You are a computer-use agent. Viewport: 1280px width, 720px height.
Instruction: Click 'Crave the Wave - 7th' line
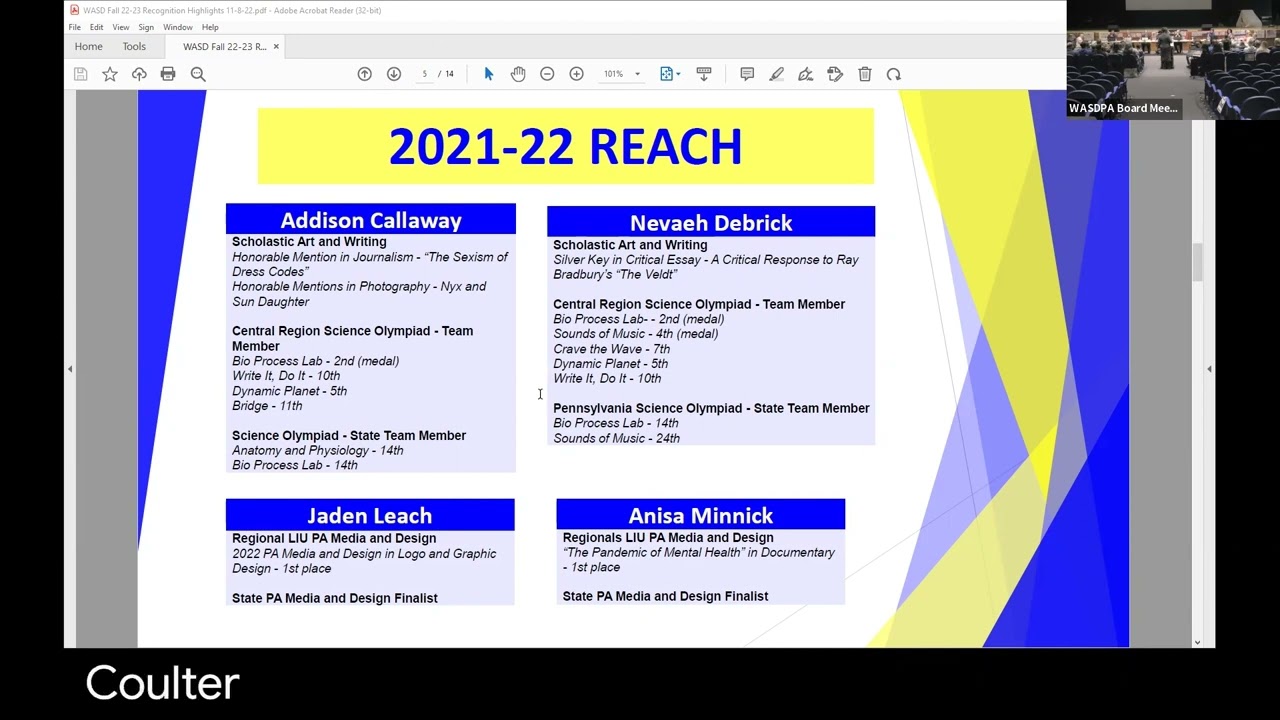(x=612, y=349)
